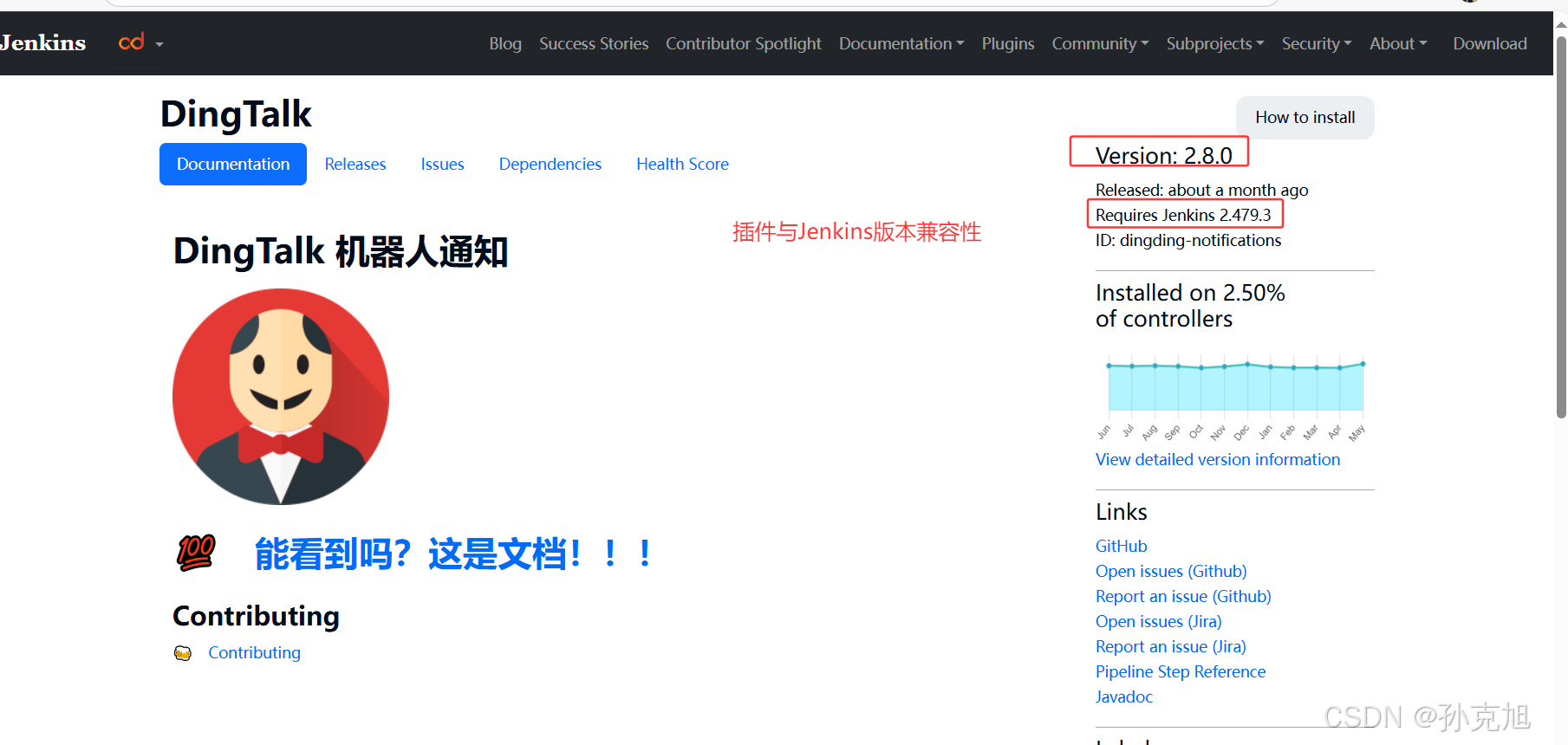Click Released: about a month ago text

pyautogui.click(x=1202, y=190)
